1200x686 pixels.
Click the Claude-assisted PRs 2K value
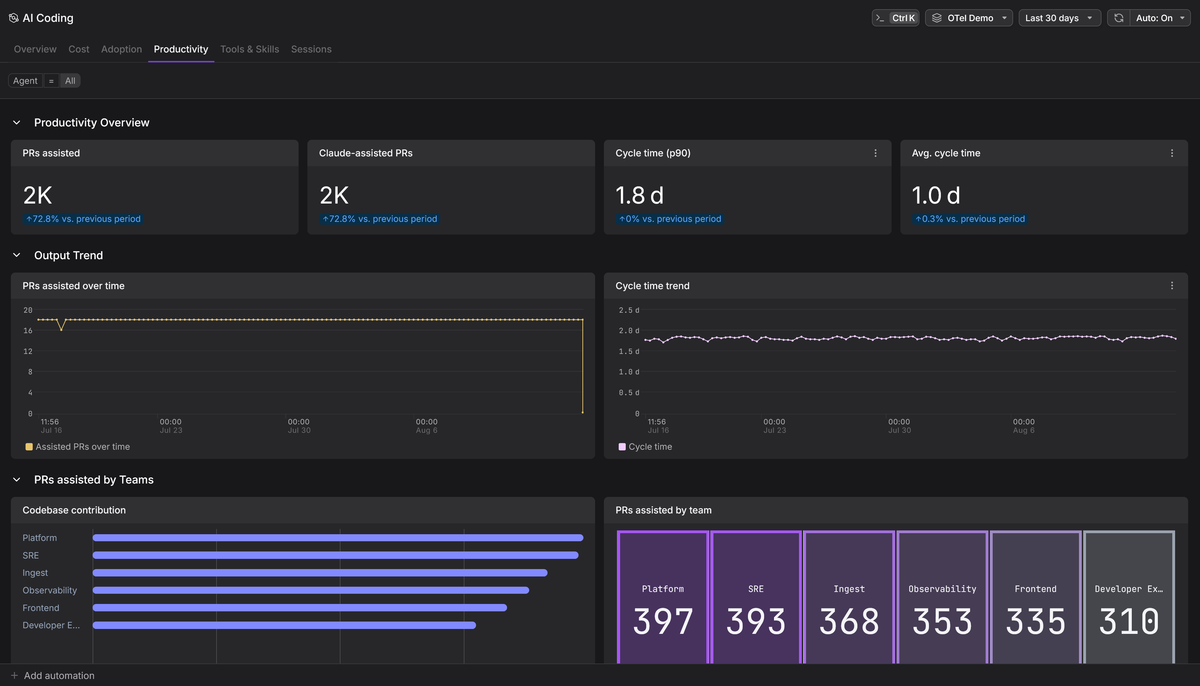click(x=334, y=195)
